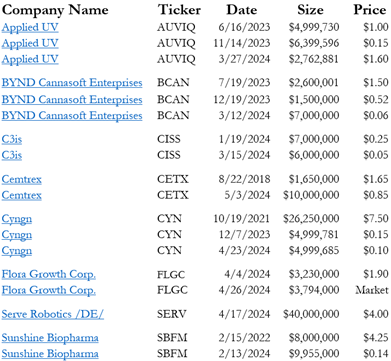Click the Company Name column header

pos(55,10)
